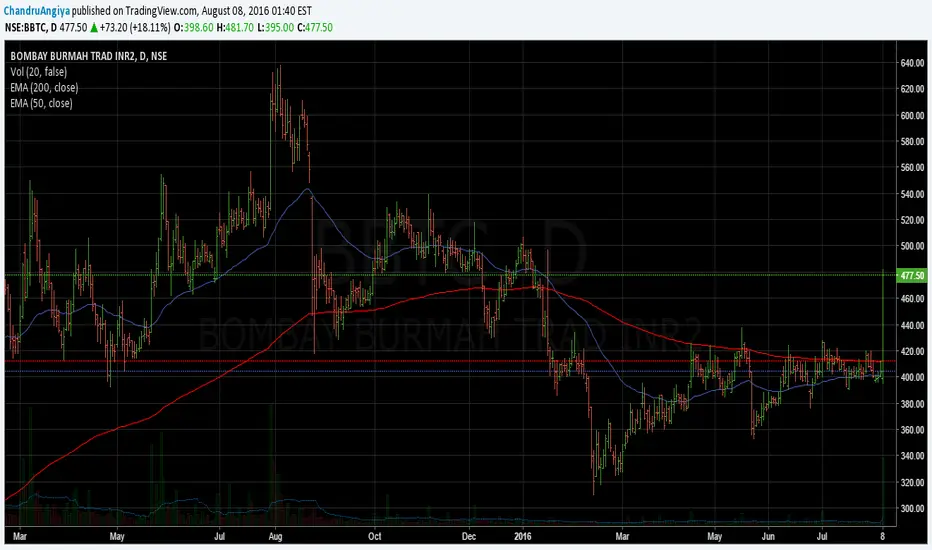The image size is (932, 550).
Task: Click the L:395.00 low price
Action: coord(275,27)
